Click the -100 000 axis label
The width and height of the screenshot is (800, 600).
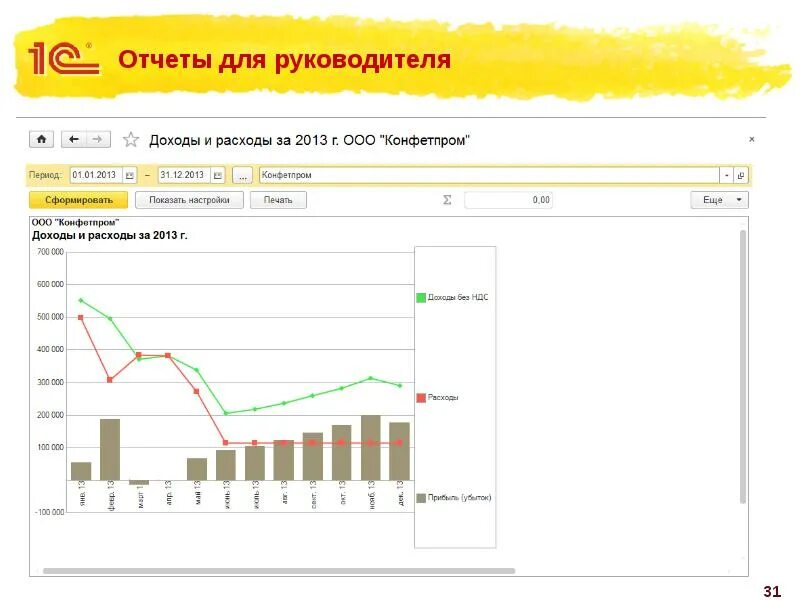(x=49, y=512)
